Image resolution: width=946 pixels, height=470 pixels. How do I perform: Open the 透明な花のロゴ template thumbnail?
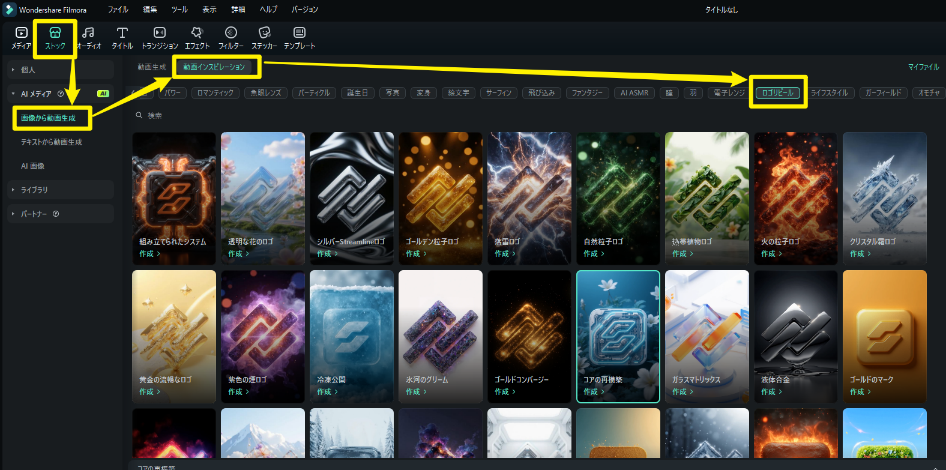click(262, 198)
